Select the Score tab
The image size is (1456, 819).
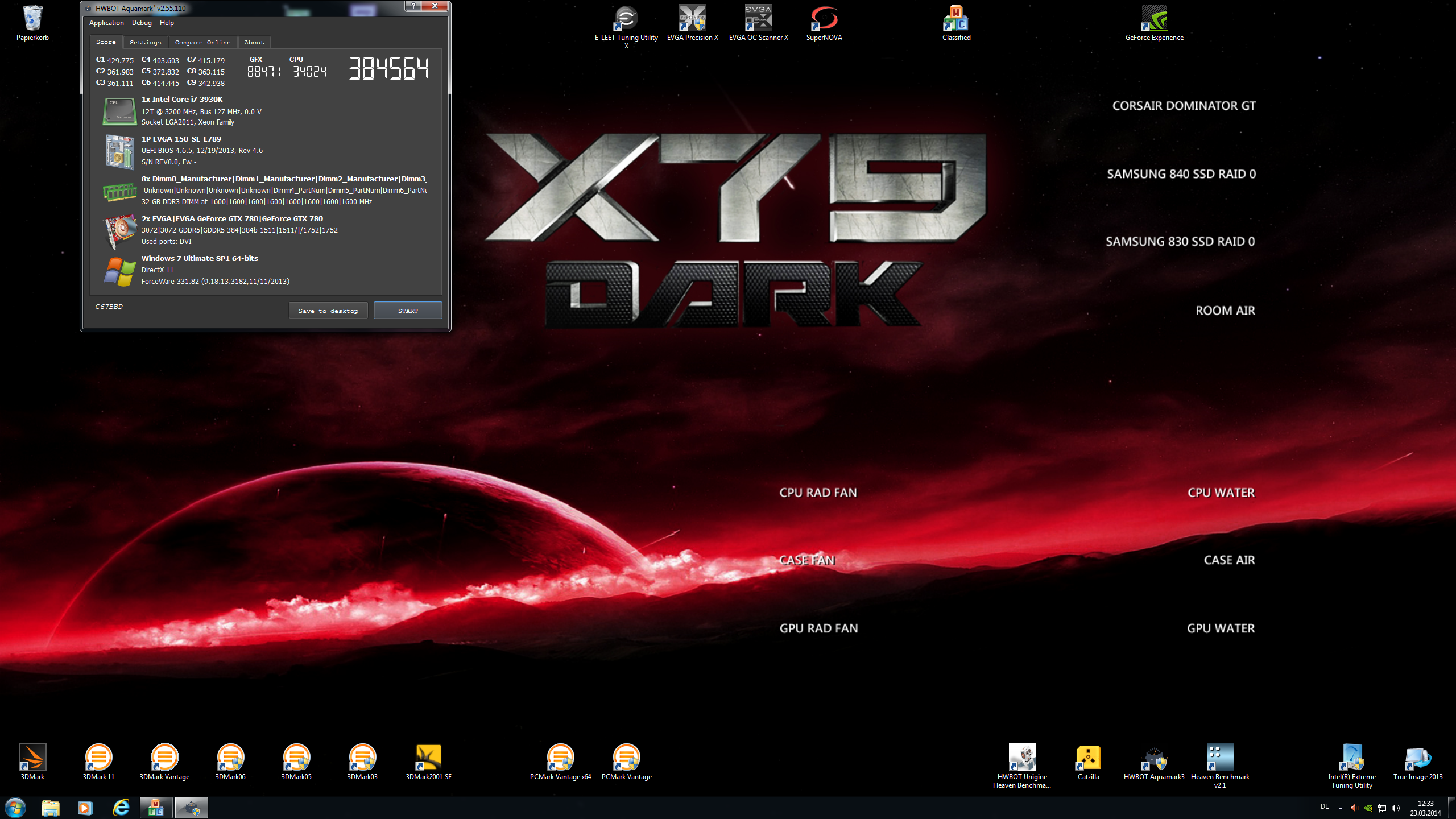(106, 42)
